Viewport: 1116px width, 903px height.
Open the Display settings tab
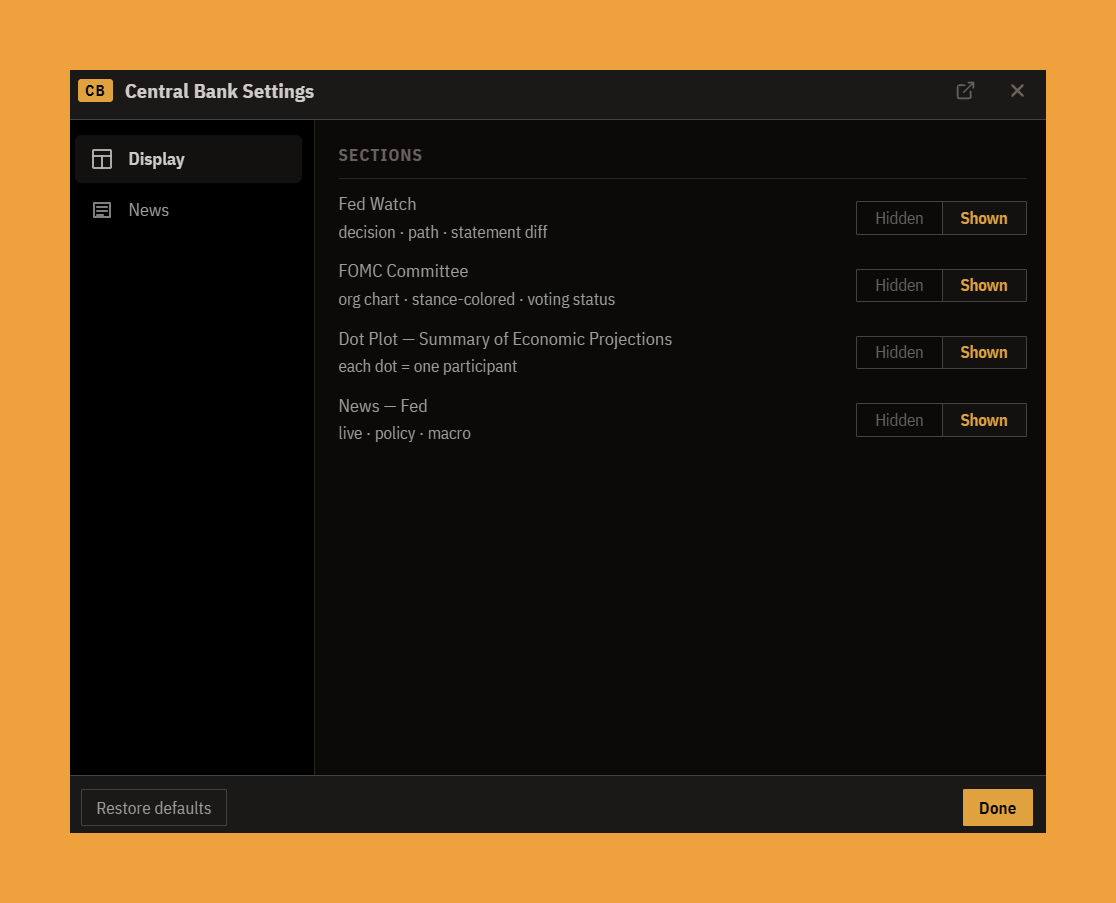(189, 159)
